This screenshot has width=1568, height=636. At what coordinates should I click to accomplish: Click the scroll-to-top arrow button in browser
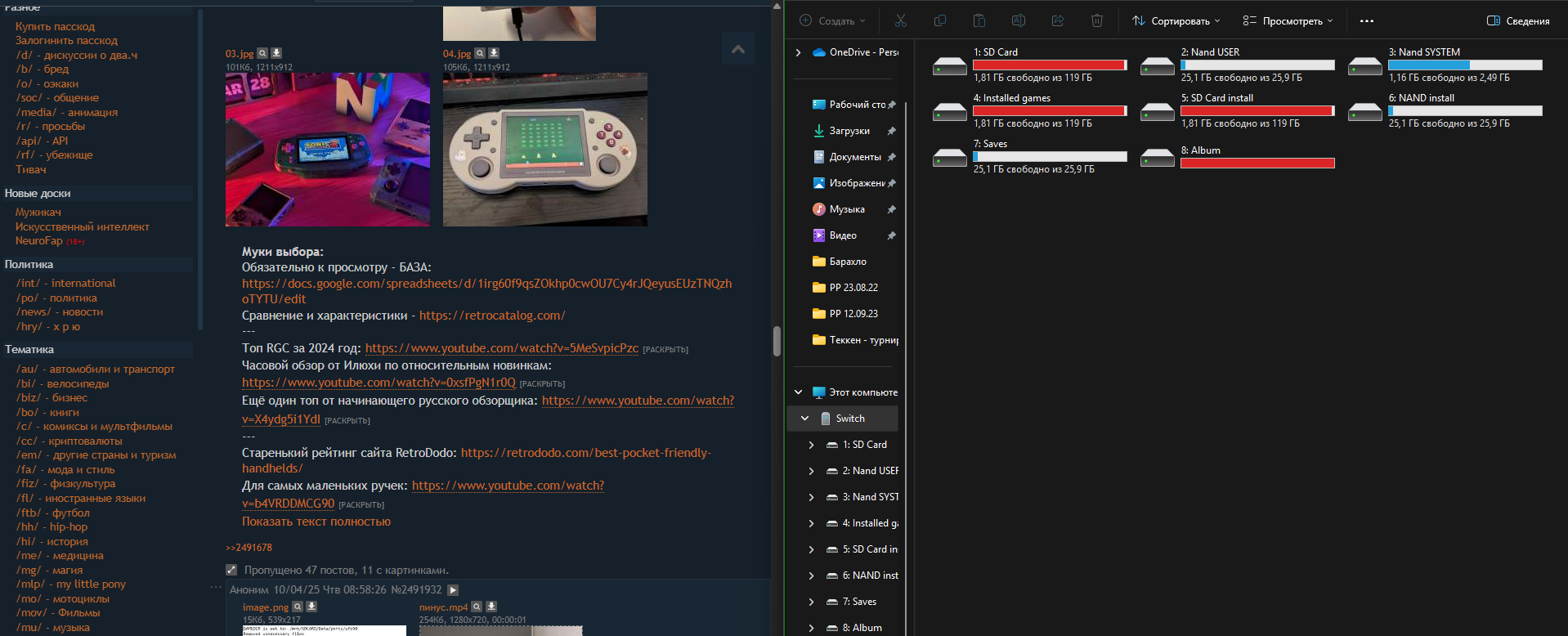[738, 49]
